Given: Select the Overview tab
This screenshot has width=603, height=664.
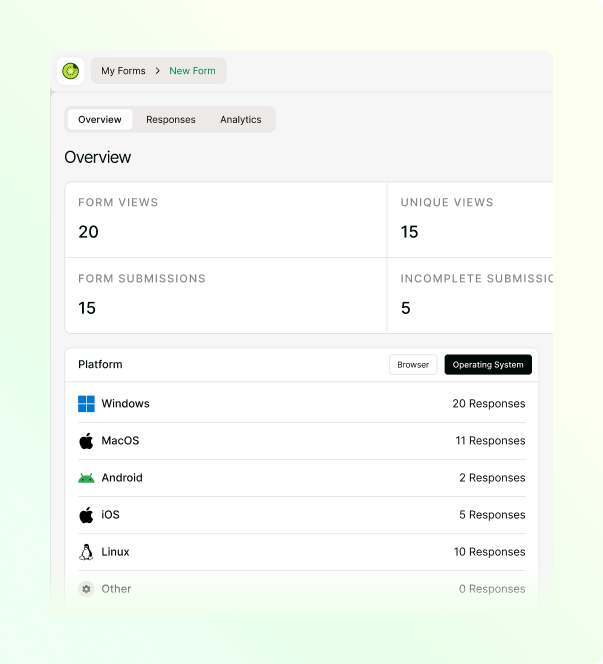Looking at the screenshot, I should coord(100,119).
